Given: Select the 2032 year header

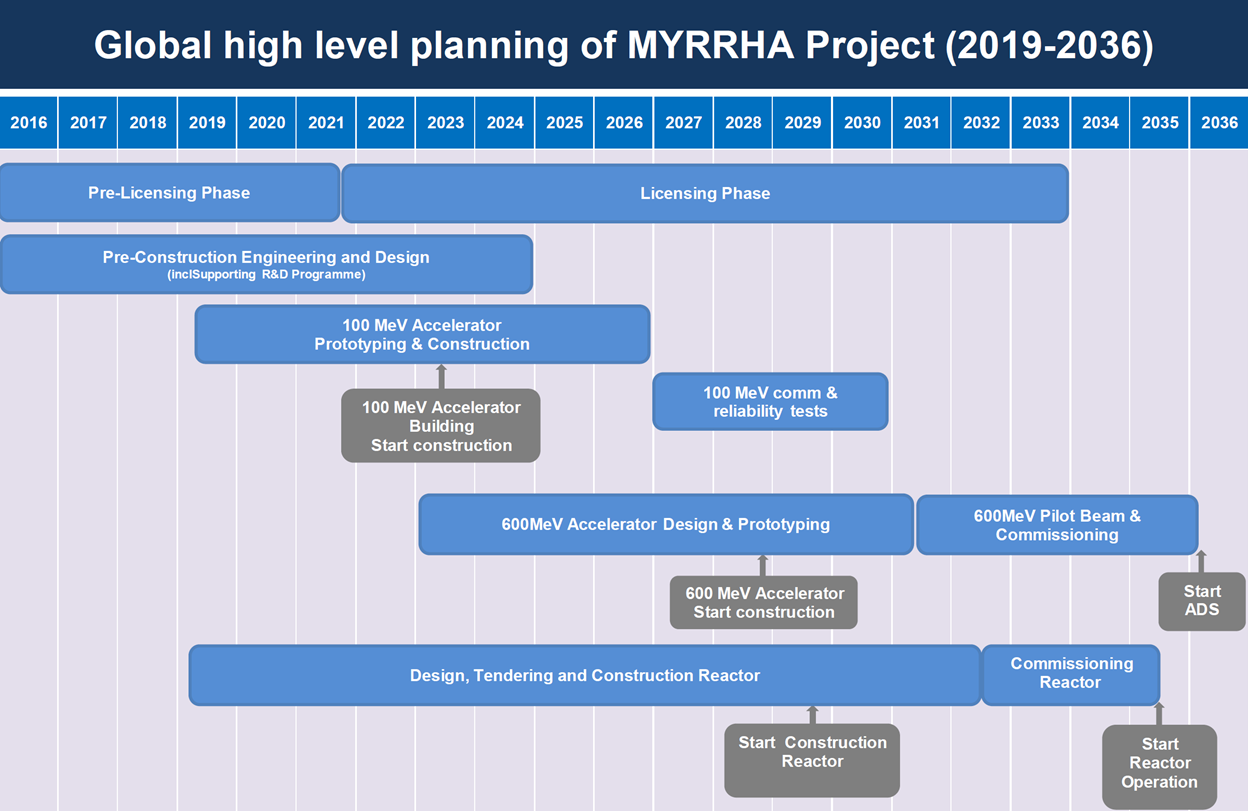Looking at the screenshot, I should pos(981,122).
